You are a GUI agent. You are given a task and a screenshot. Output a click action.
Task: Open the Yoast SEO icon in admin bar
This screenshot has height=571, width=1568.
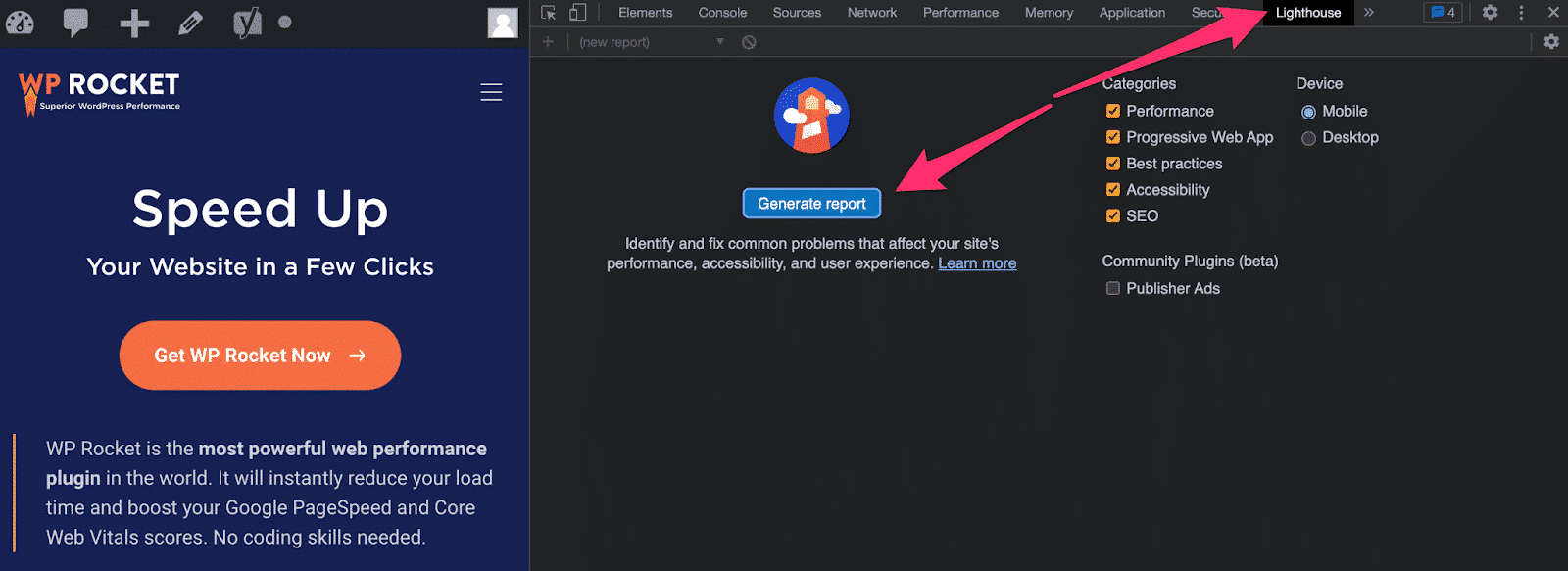pos(247,23)
